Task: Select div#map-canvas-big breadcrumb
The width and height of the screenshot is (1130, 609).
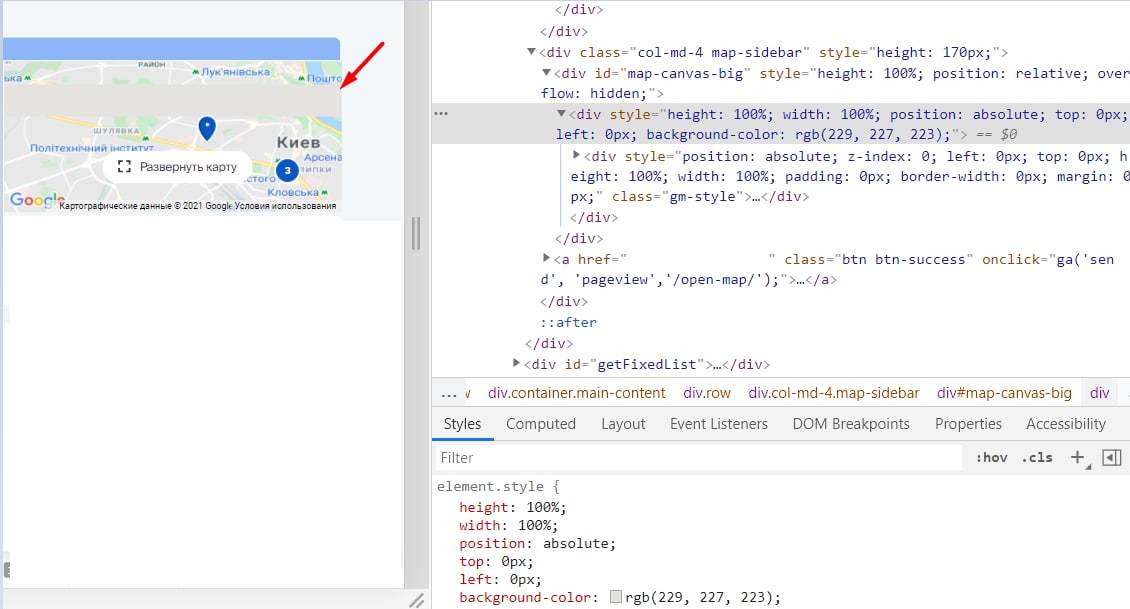Action: pos(1004,394)
